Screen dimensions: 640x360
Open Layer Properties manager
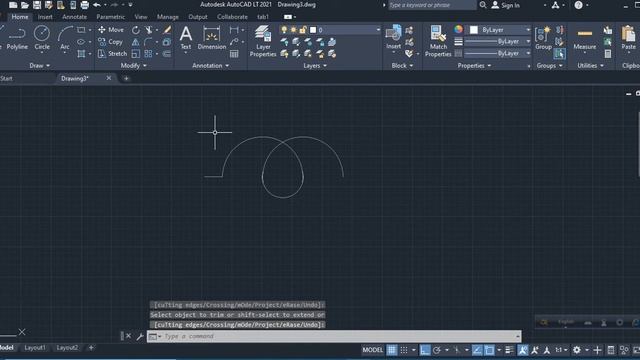tap(263, 41)
